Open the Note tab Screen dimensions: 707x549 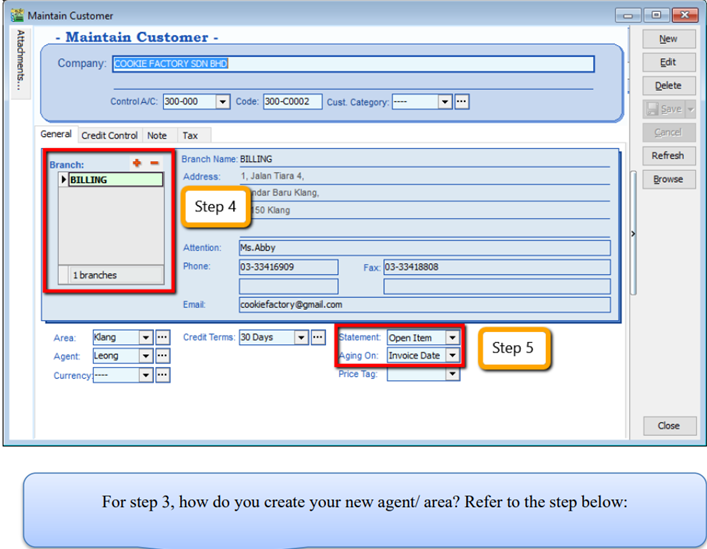tap(157, 135)
